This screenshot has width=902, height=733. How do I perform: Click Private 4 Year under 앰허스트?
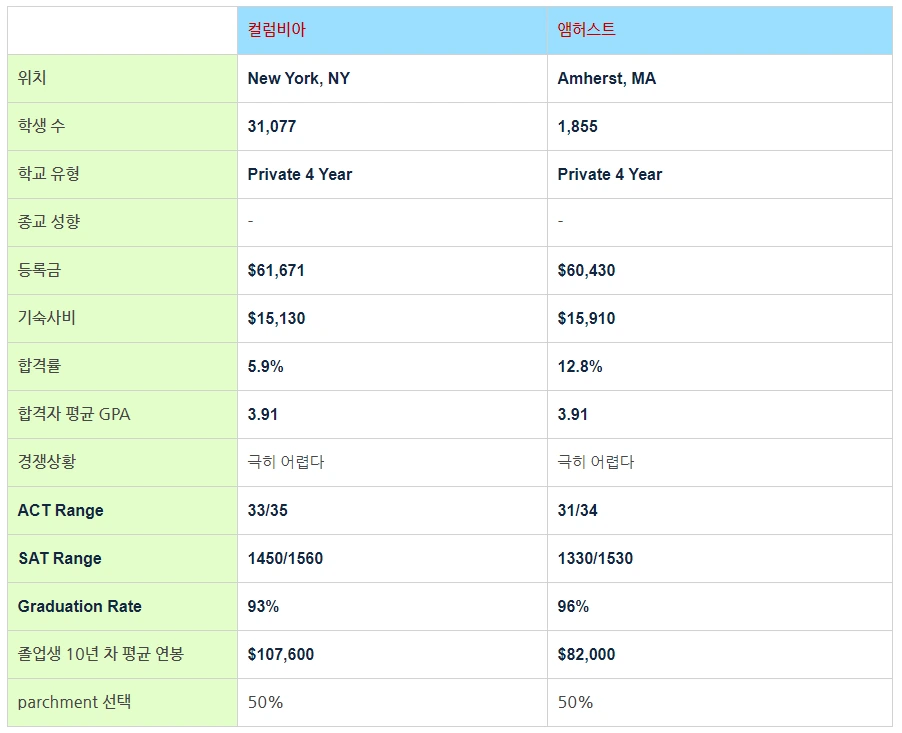(610, 174)
